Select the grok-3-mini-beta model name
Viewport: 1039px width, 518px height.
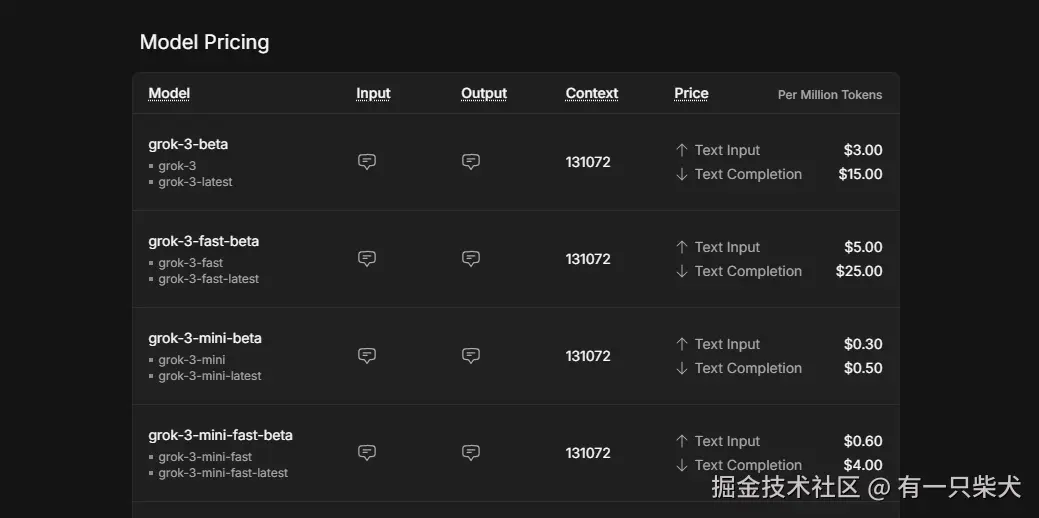(205, 338)
